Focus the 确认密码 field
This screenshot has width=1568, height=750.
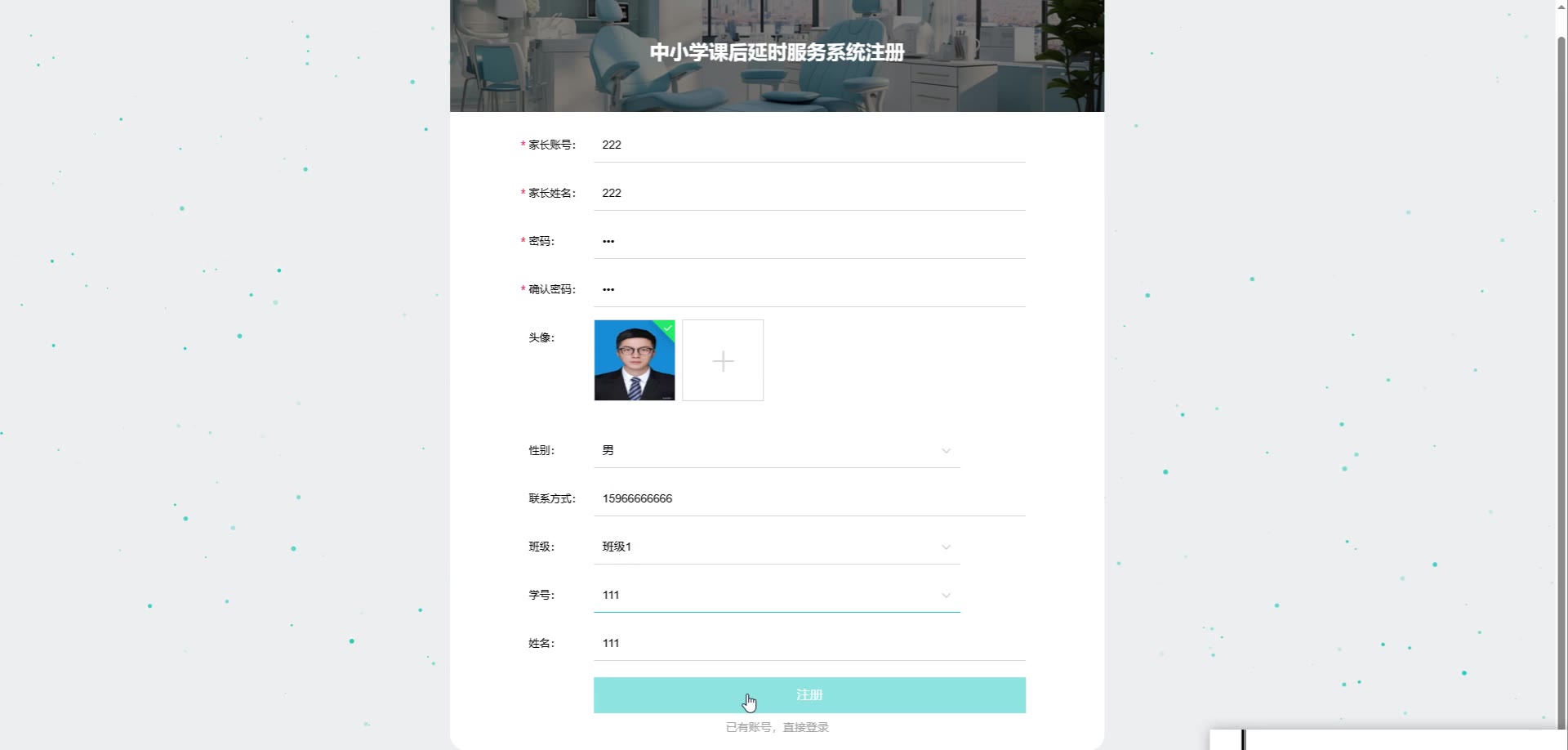tap(809, 290)
